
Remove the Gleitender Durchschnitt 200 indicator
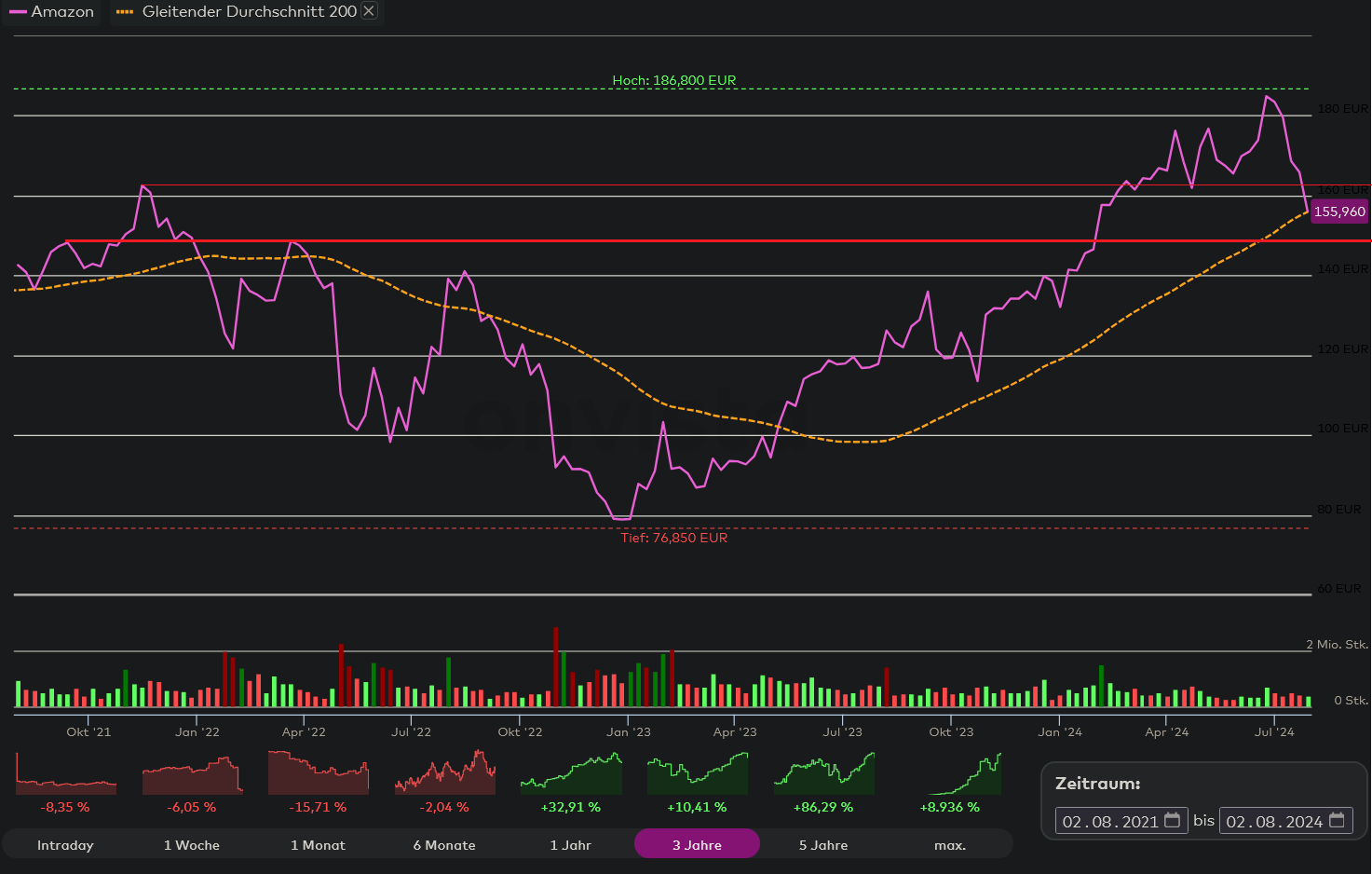coord(369,11)
